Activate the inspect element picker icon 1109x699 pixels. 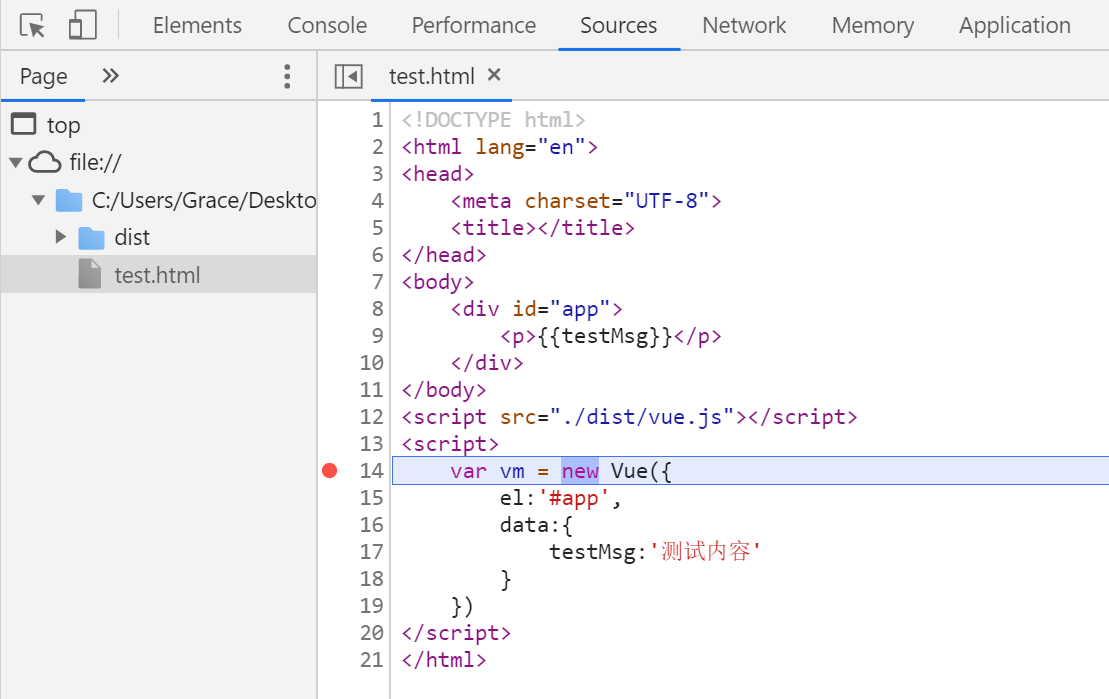pos(33,25)
